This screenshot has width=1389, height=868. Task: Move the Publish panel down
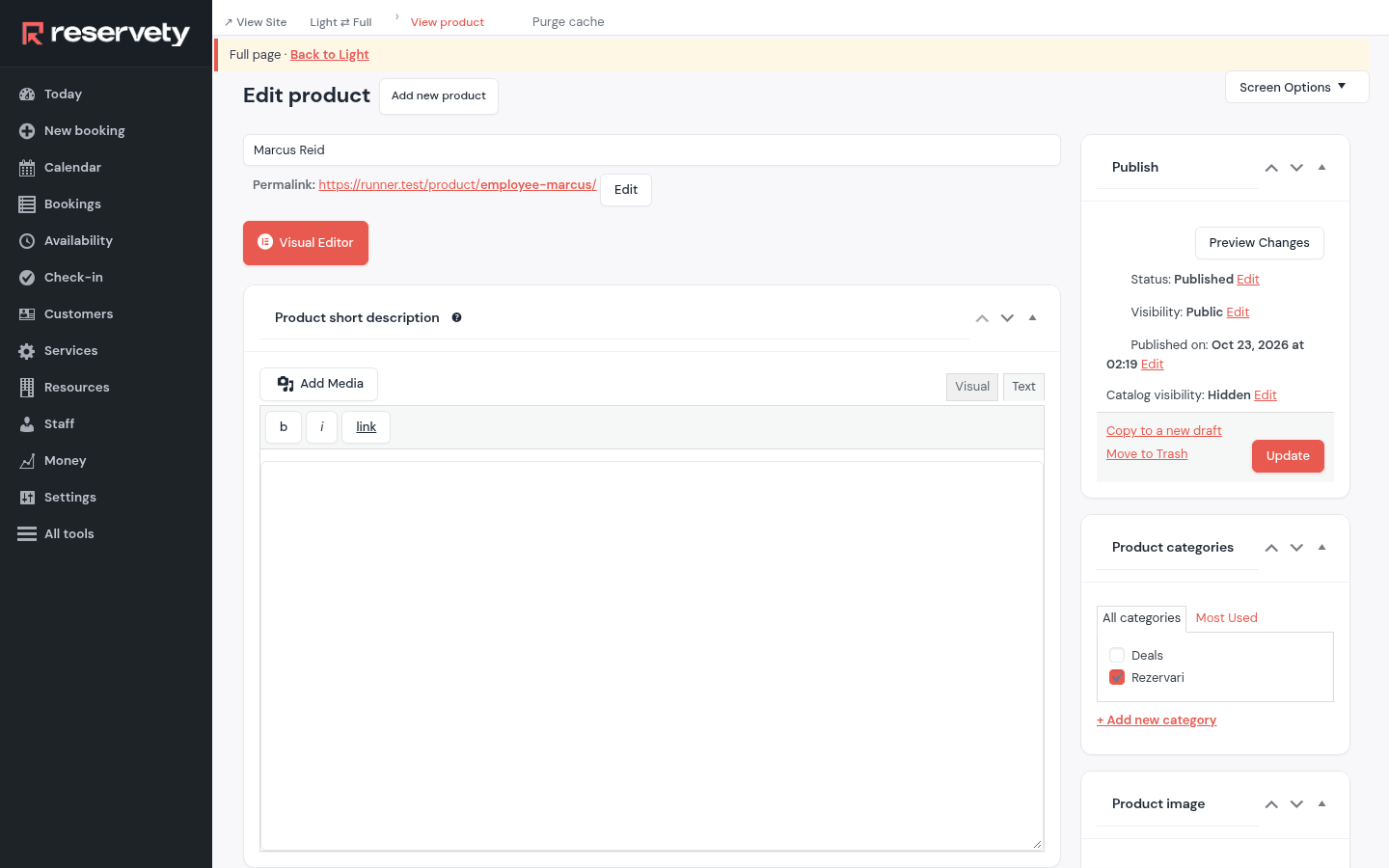click(x=1296, y=168)
